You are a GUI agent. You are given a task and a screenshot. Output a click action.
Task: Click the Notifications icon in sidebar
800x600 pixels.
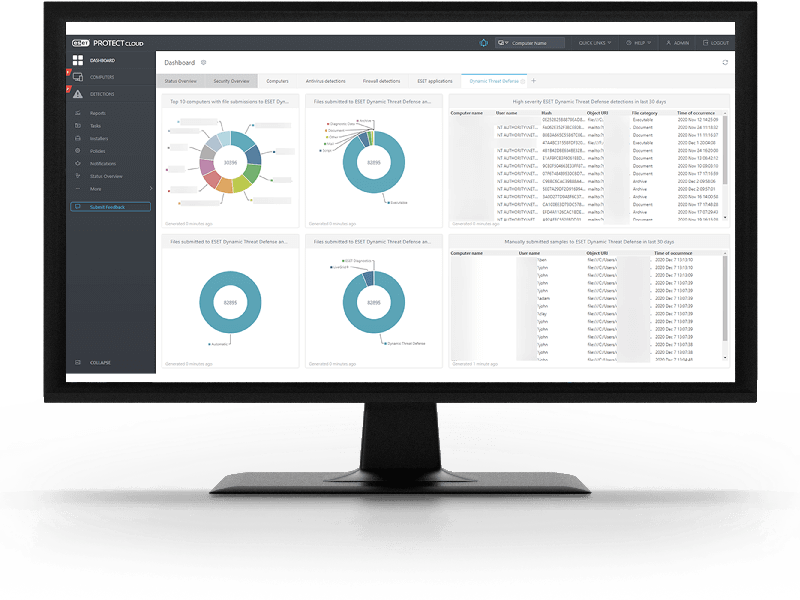77,163
